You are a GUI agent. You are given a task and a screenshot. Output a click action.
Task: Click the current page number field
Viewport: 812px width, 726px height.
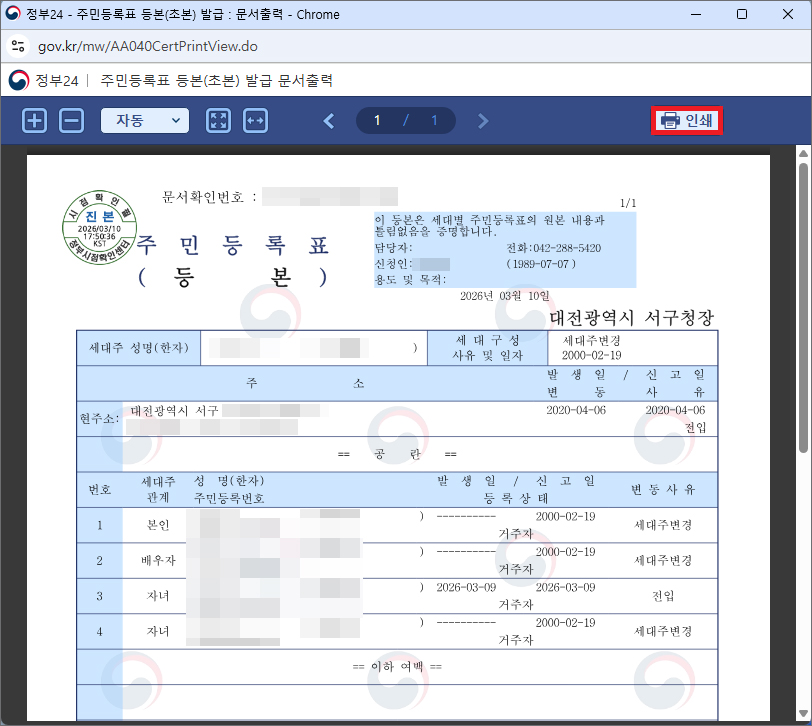click(x=378, y=121)
